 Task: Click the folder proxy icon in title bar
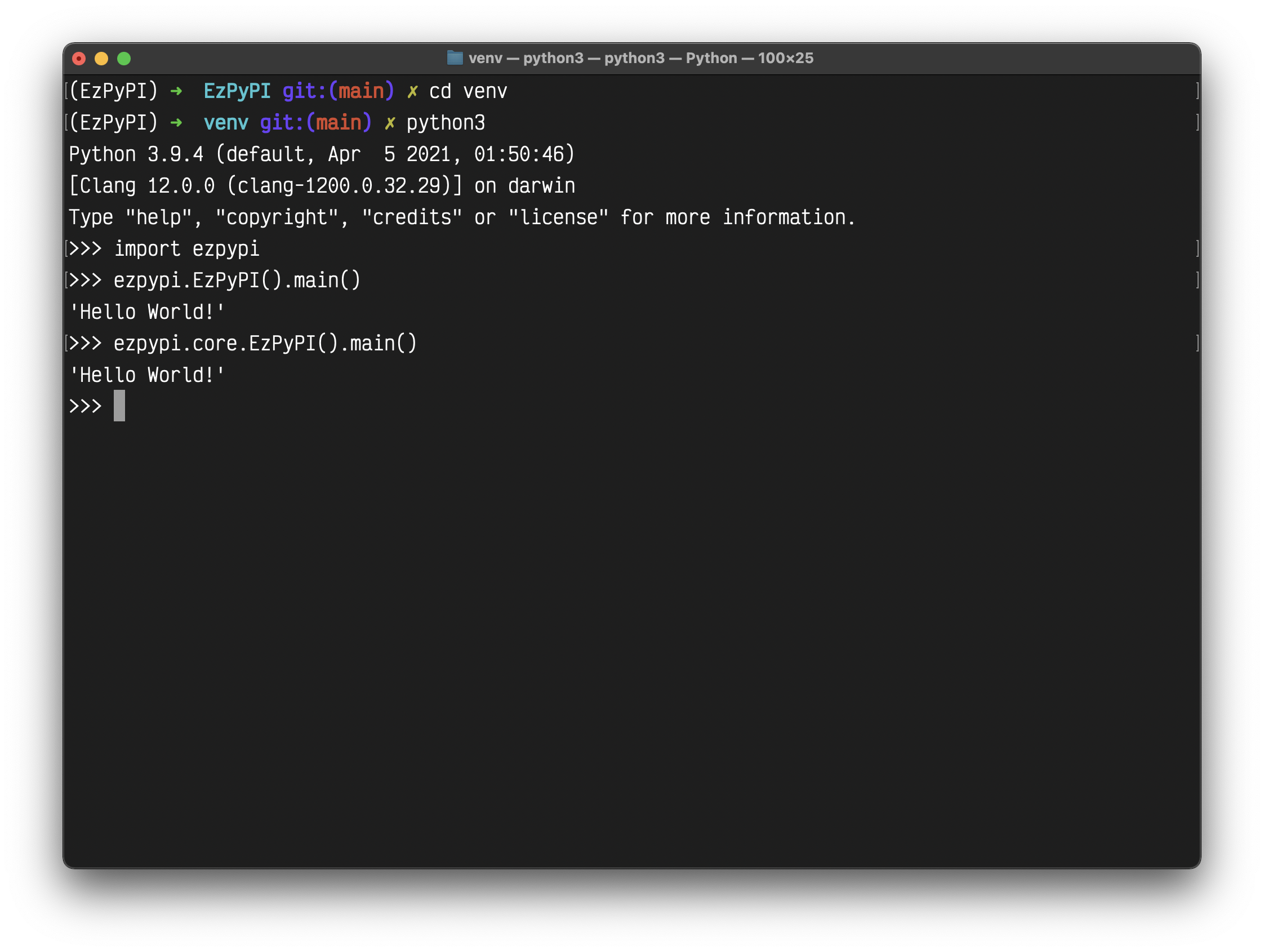pyautogui.click(x=455, y=57)
